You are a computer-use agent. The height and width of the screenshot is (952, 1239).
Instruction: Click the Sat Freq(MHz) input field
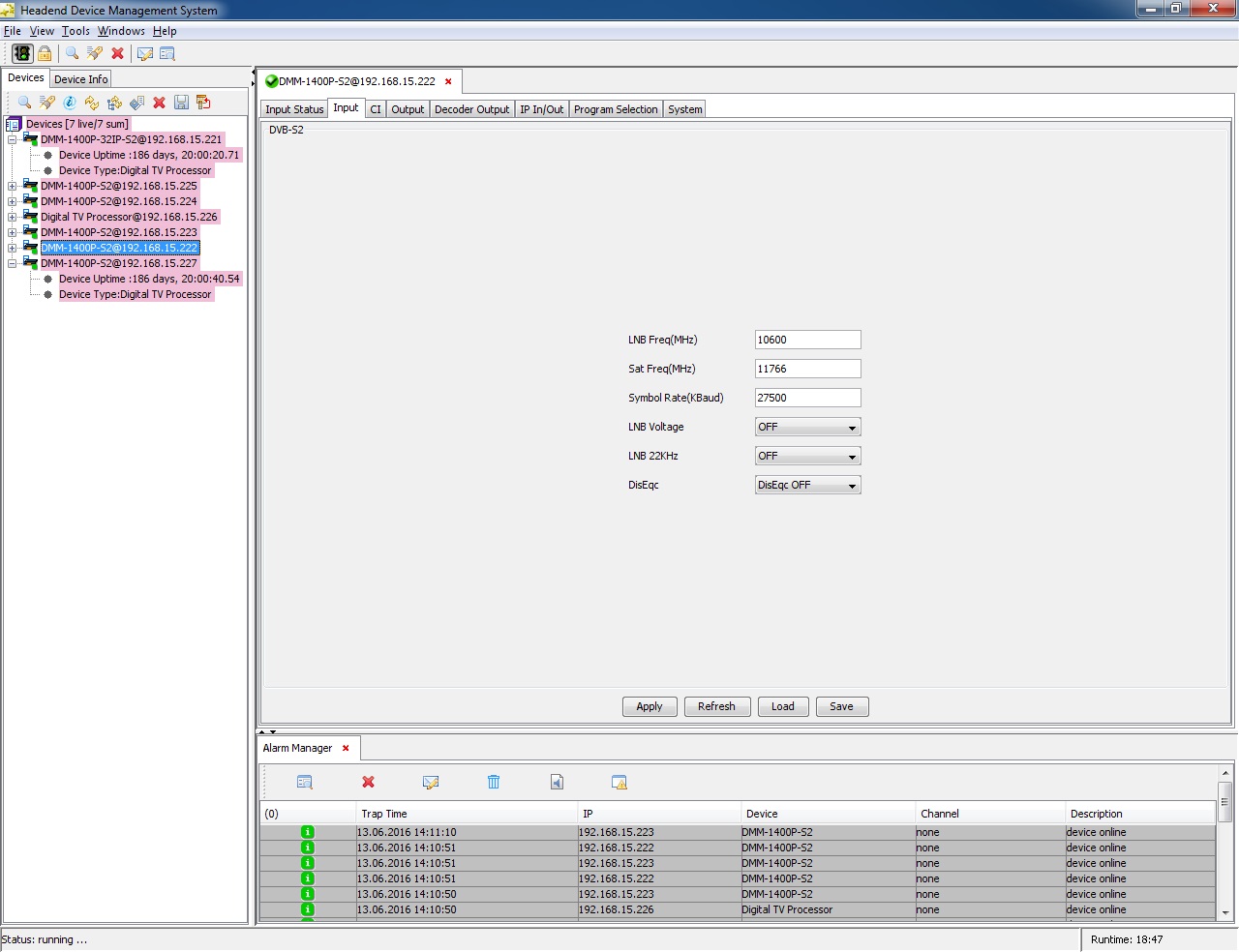[807, 369]
